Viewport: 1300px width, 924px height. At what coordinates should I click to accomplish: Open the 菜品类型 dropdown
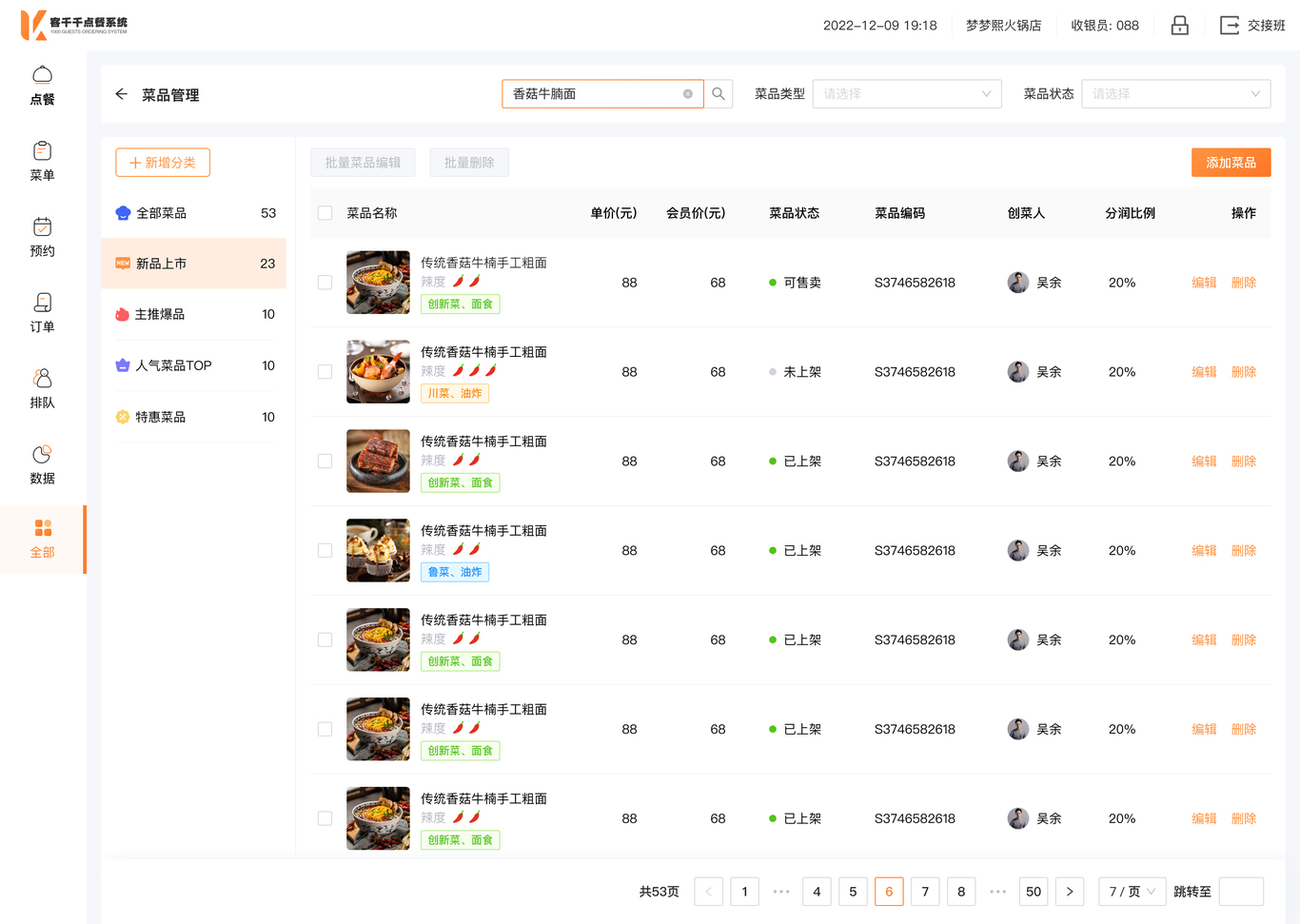[x=907, y=94]
